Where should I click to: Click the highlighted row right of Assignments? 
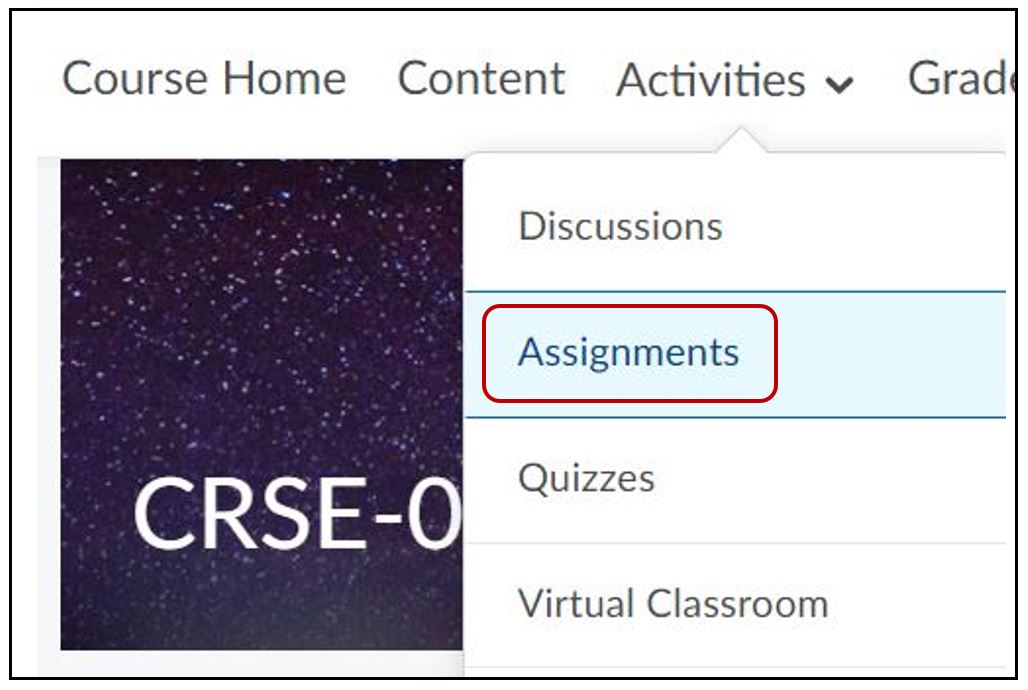tap(890, 354)
